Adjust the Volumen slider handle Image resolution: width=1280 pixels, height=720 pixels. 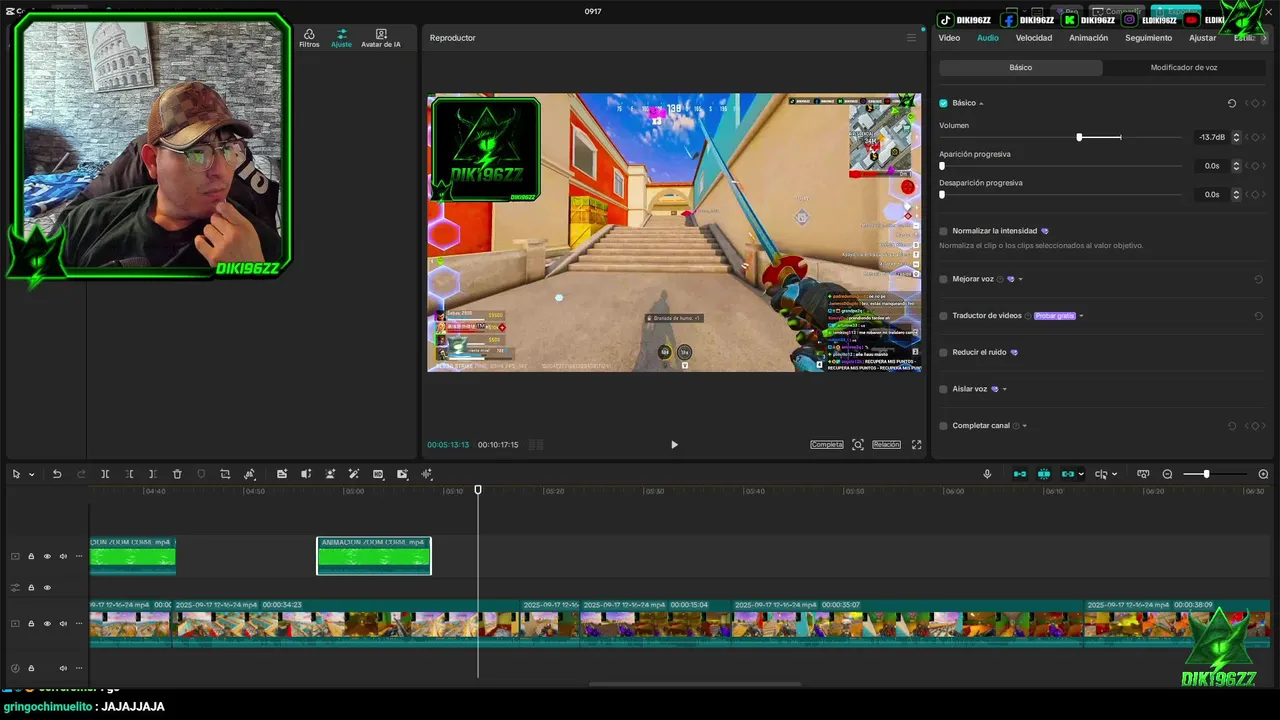coord(1079,137)
